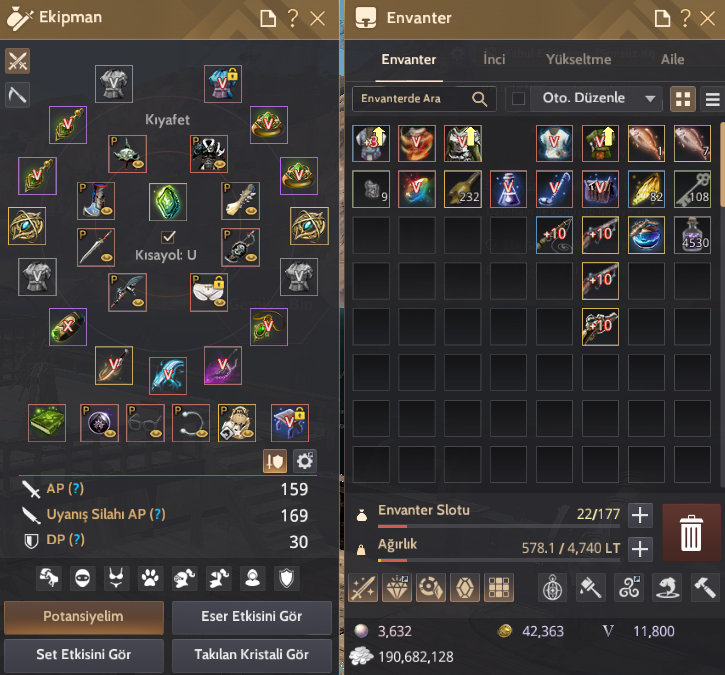Open the Yükseltme tab
Screen dimensions: 725x675
point(578,60)
